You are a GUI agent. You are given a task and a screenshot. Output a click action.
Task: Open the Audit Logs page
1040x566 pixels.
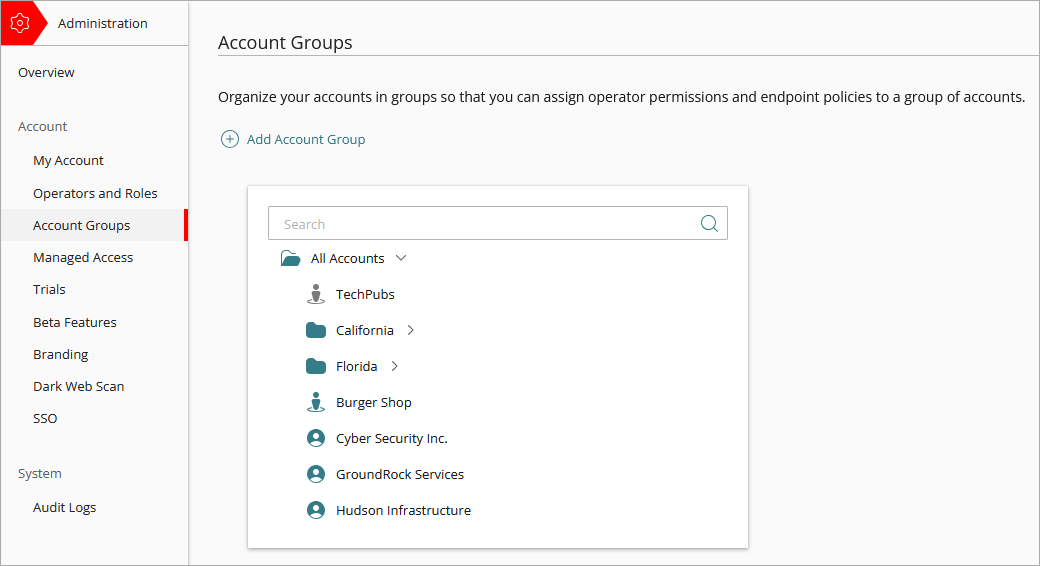(x=65, y=507)
